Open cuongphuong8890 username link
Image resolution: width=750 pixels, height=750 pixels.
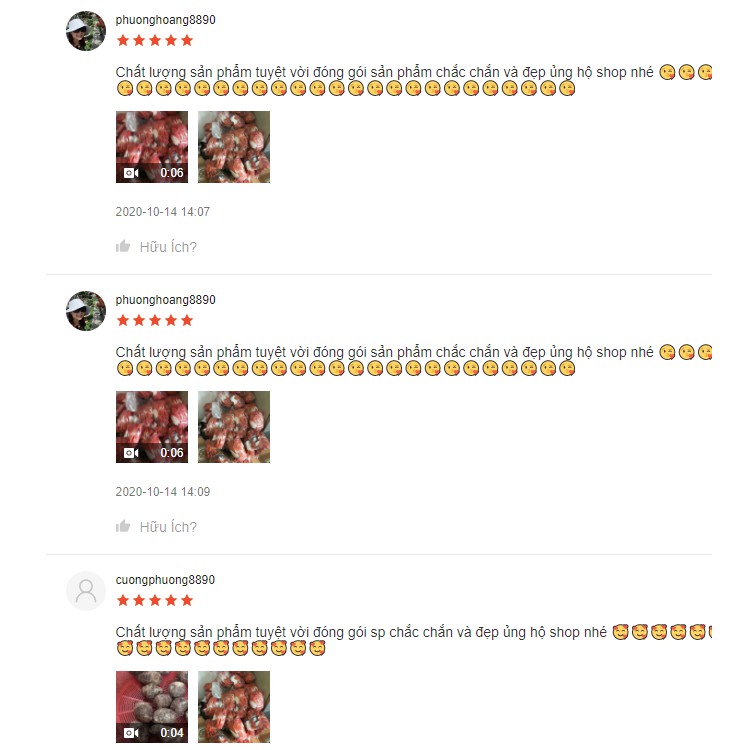point(165,580)
